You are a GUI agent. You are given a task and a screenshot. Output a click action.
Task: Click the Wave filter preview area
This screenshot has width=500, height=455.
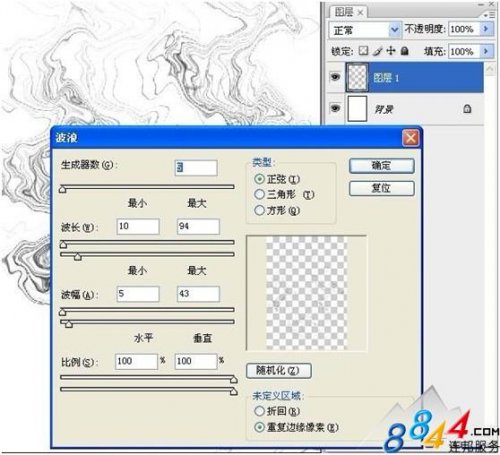pyautogui.click(x=306, y=293)
